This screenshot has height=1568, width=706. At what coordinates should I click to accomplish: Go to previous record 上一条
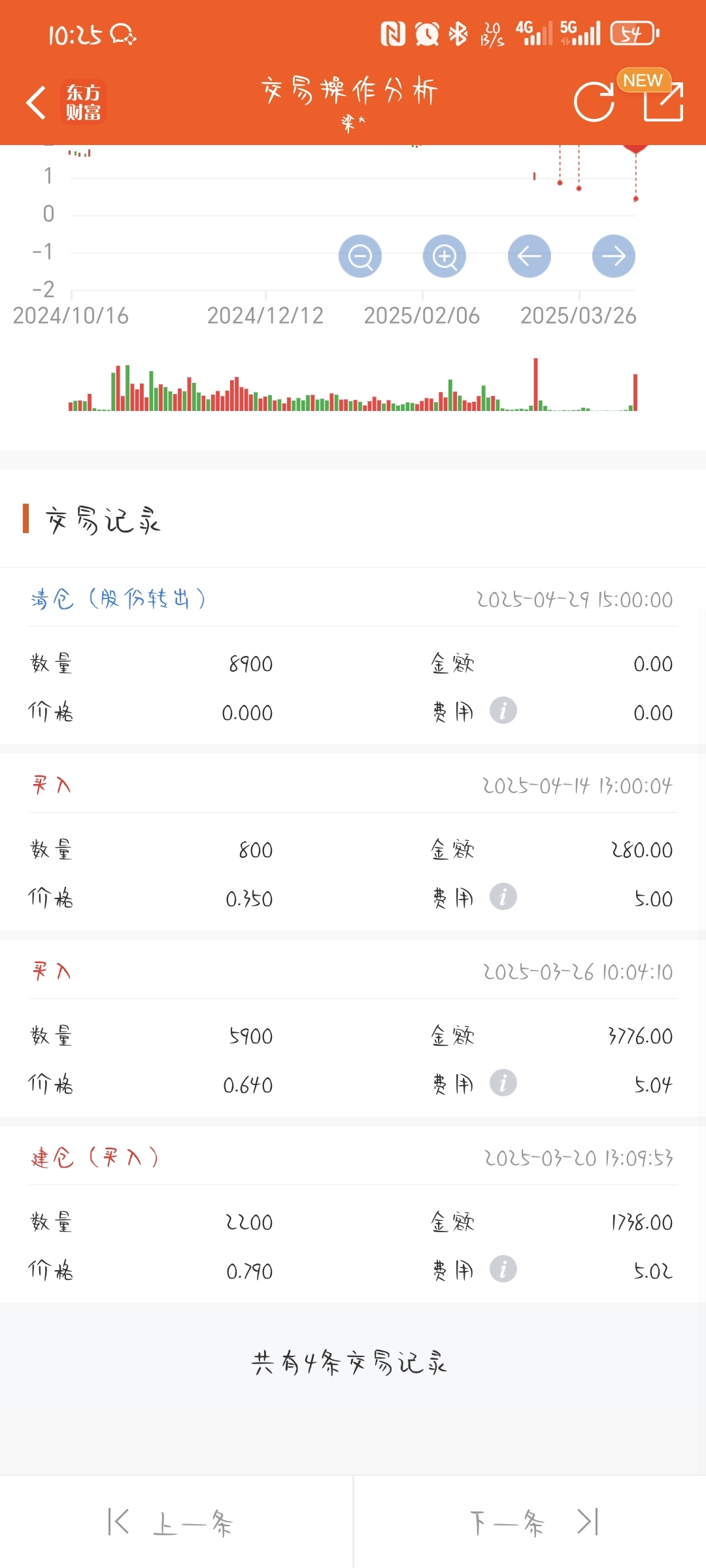(193, 1523)
